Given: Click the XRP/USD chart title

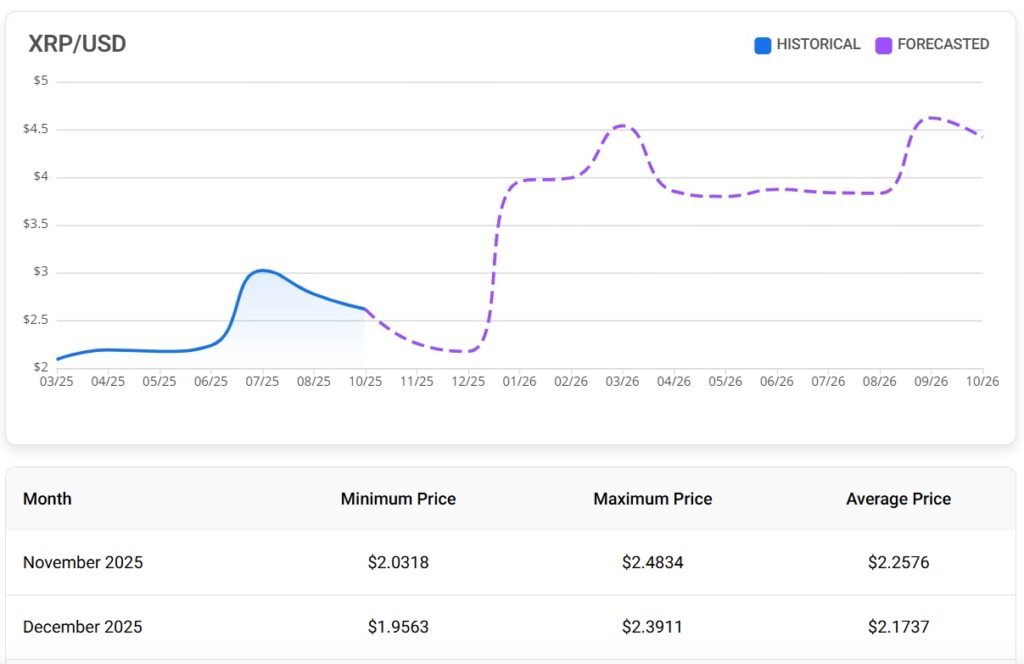Looking at the screenshot, I should [77, 44].
